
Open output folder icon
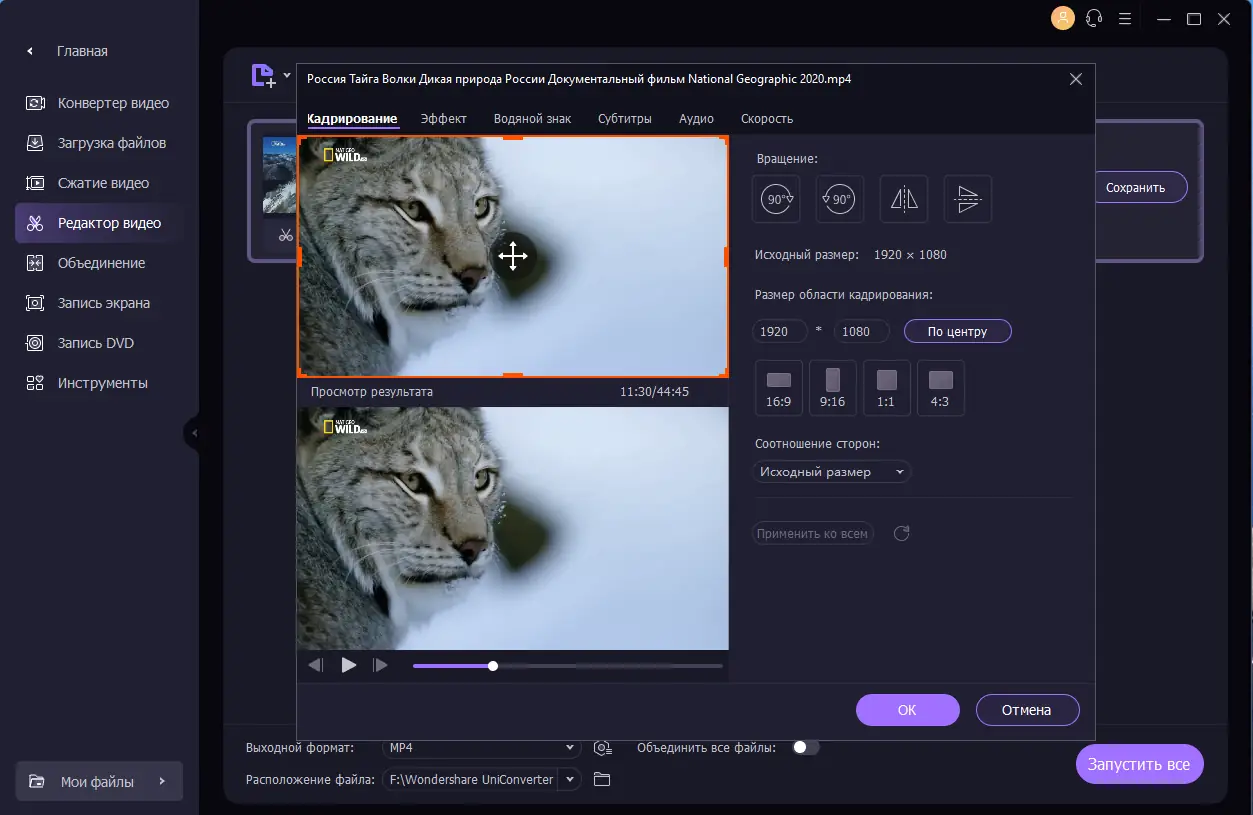(x=602, y=779)
